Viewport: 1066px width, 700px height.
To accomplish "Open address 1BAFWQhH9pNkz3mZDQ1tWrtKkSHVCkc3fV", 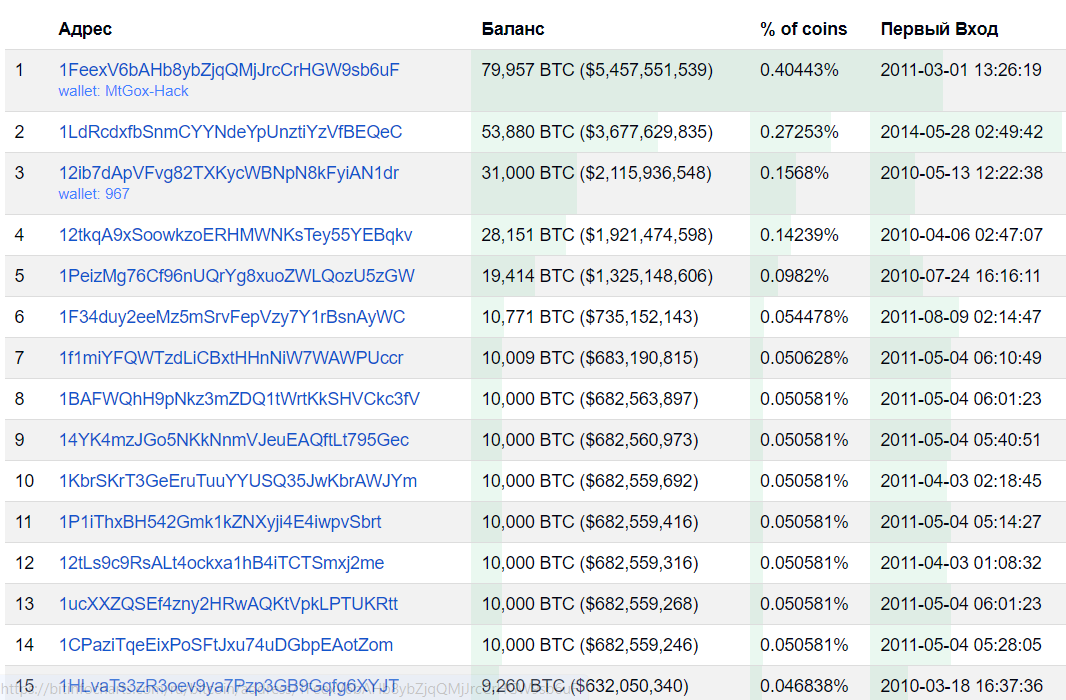I will pyautogui.click(x=239, y=399).
